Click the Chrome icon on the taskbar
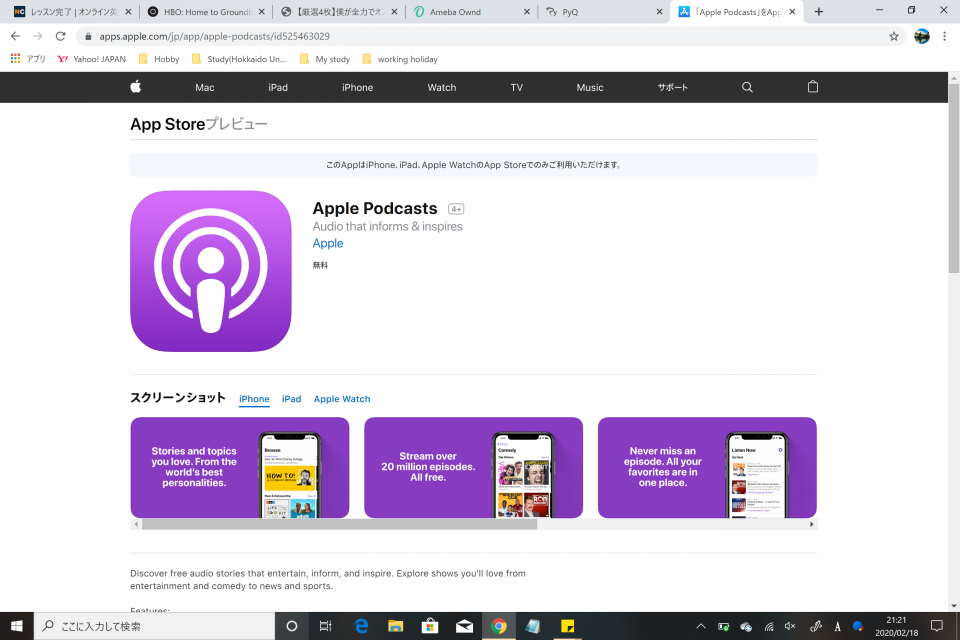 point(499,626)
